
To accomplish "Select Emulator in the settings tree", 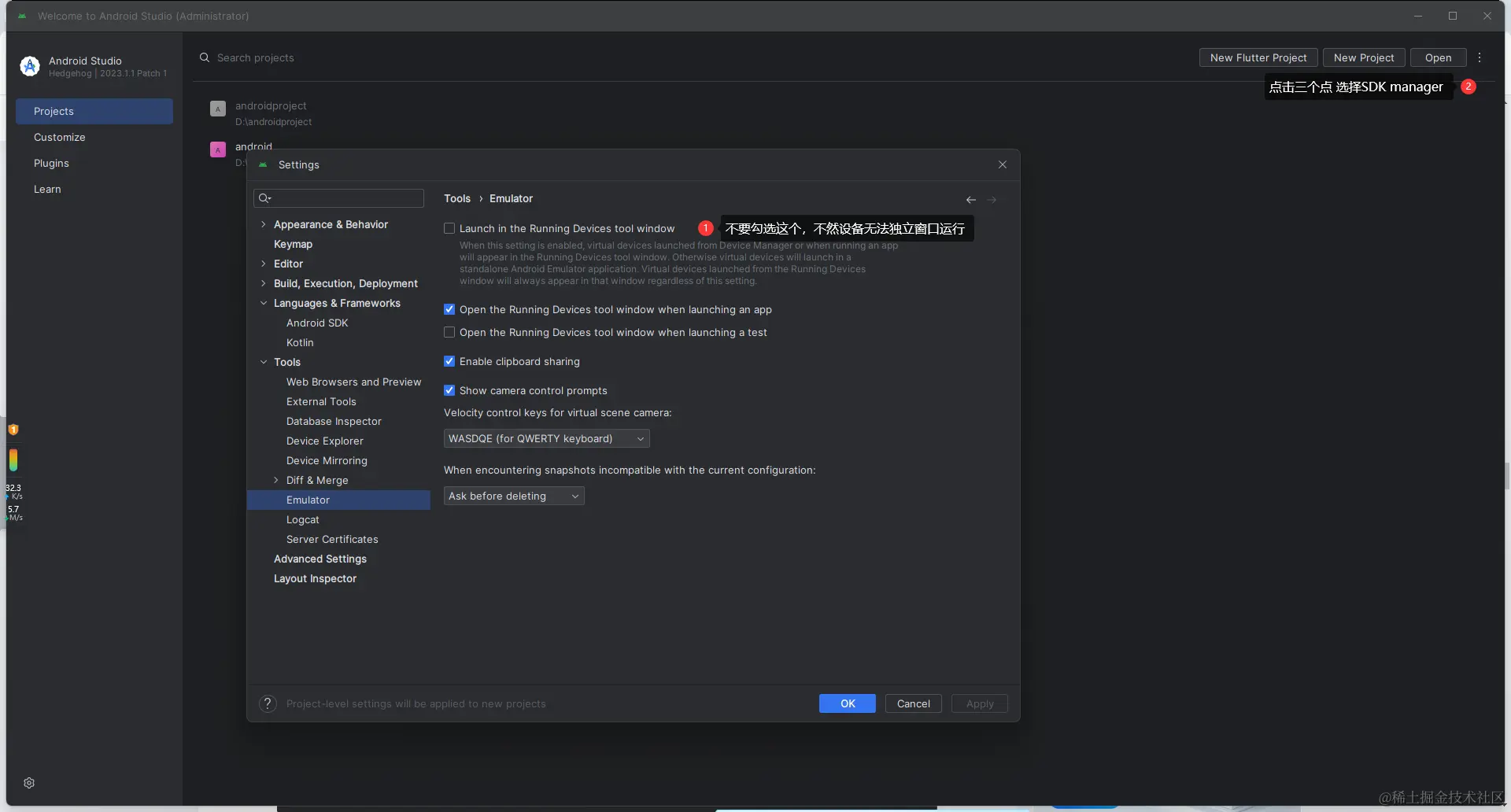I will 338,500.
